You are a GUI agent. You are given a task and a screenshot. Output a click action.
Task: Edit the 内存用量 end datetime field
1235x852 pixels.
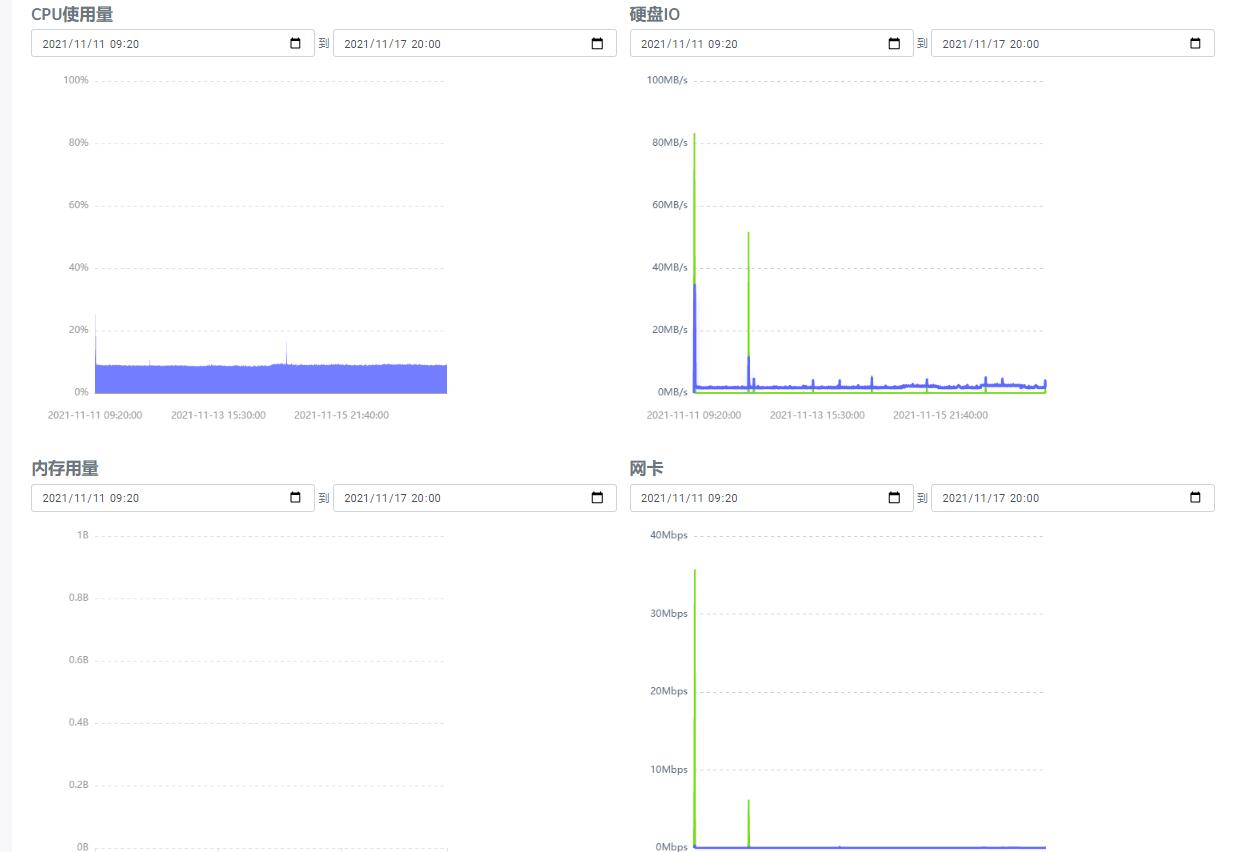[x=475, y=498]
